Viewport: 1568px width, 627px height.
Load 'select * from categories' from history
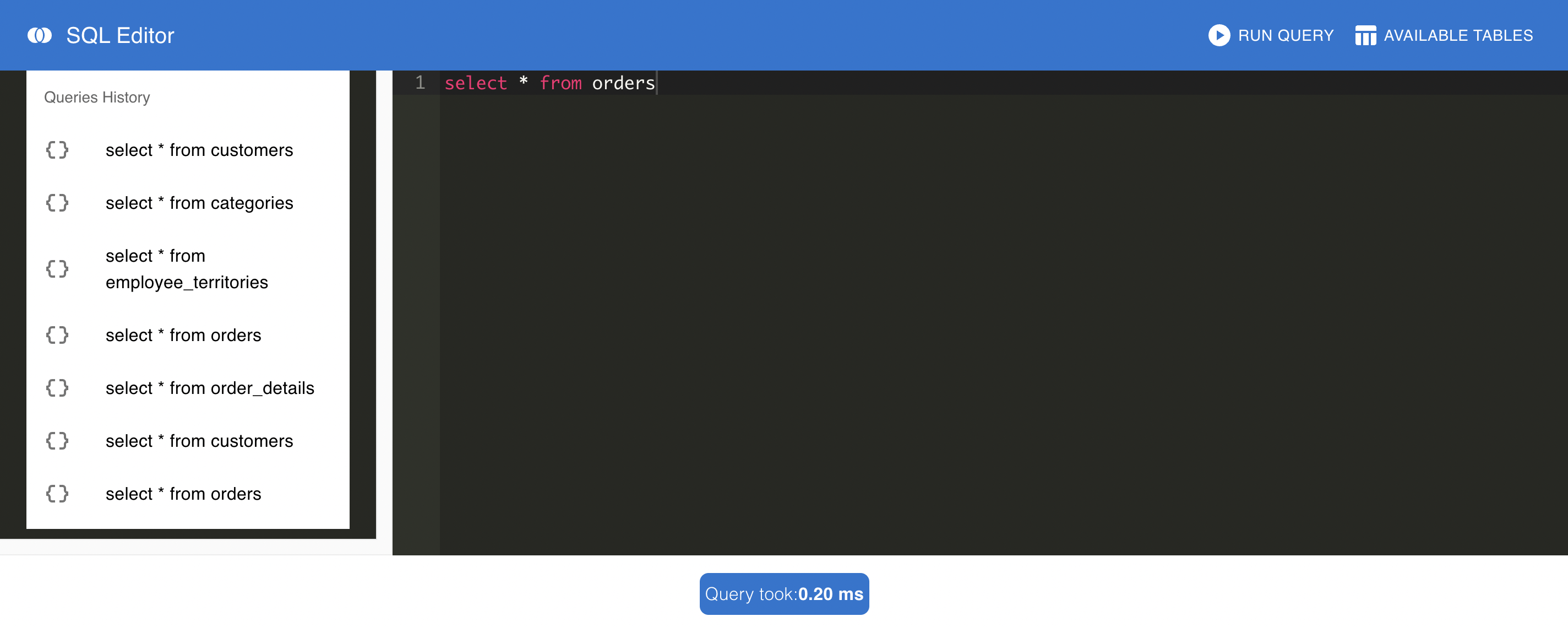coord(199,203)
